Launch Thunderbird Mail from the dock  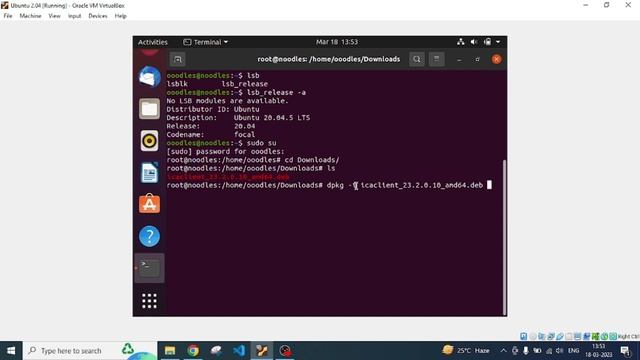(149, 77)
